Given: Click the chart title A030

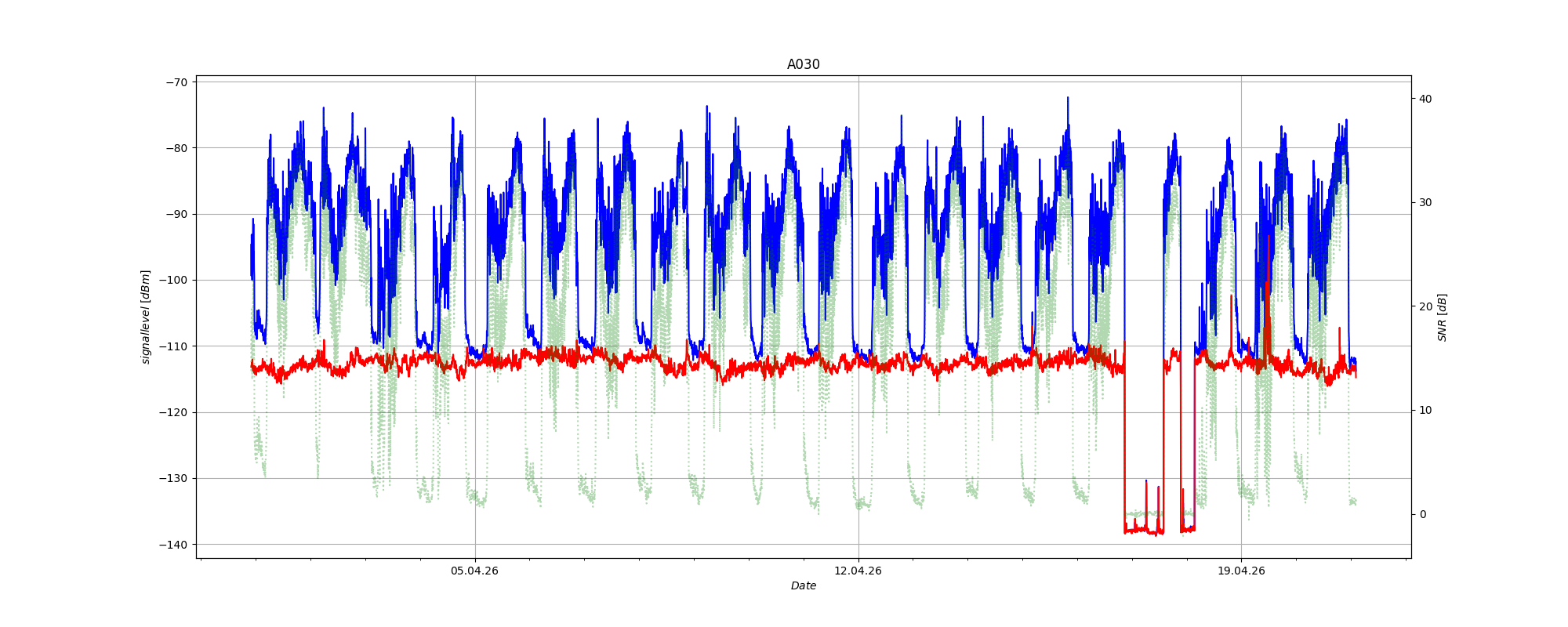Looking at the screenshot, I should click(803, 65).
